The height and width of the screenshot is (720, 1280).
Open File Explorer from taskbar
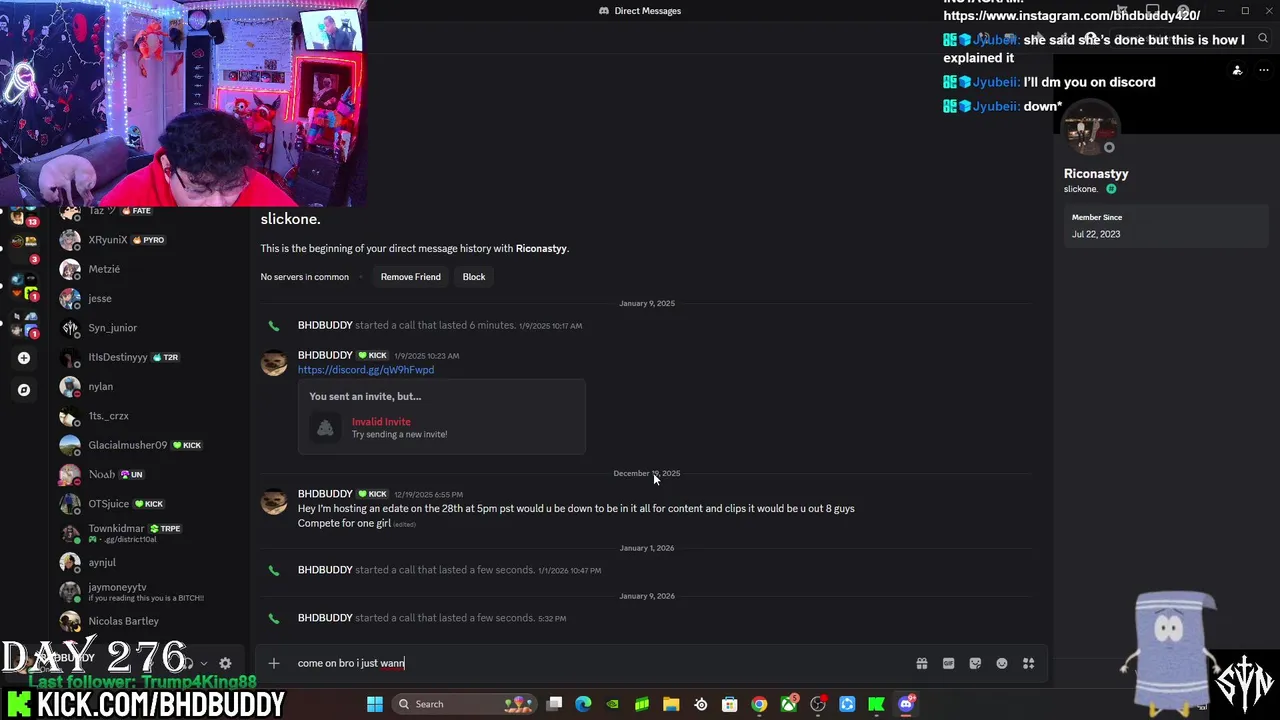coord(671,704)
